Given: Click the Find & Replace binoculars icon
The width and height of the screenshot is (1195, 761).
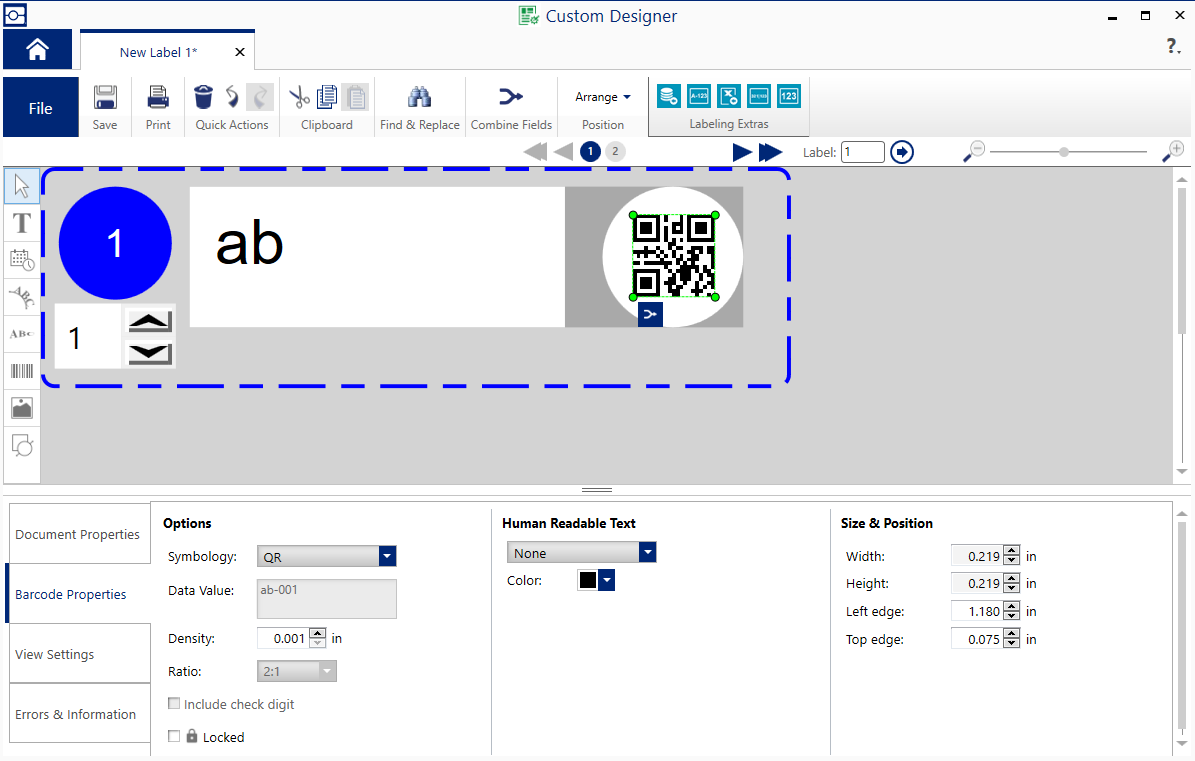Looking at the screenshot, I should tap(419, 97).
